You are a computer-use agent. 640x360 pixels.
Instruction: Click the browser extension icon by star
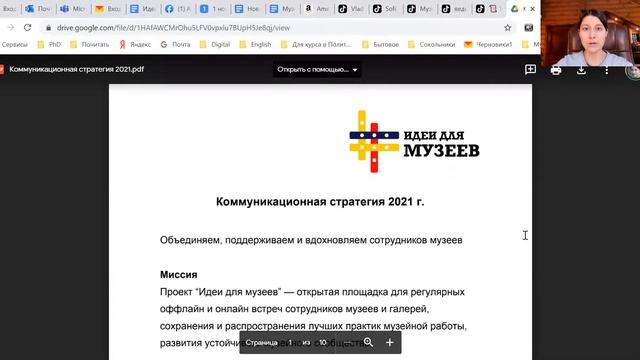[529, 28]
